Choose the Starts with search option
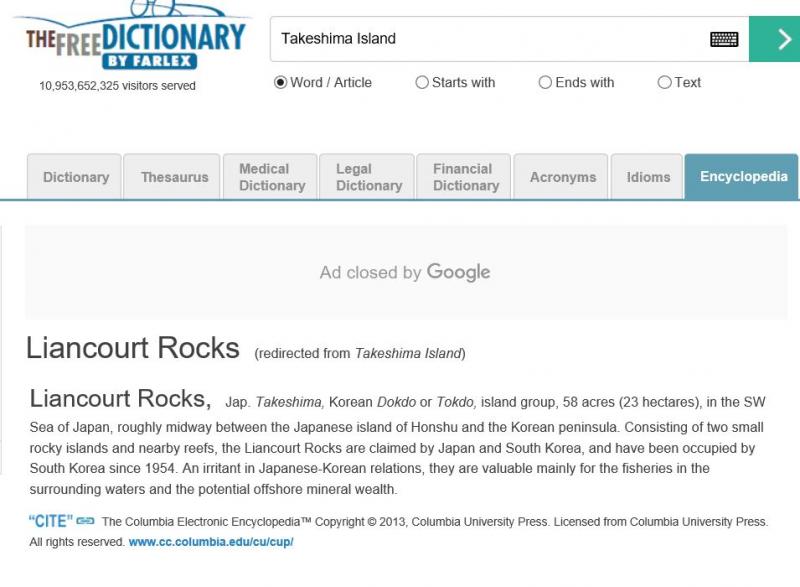This screenshot has width=800, height=587. pos(422,83)
